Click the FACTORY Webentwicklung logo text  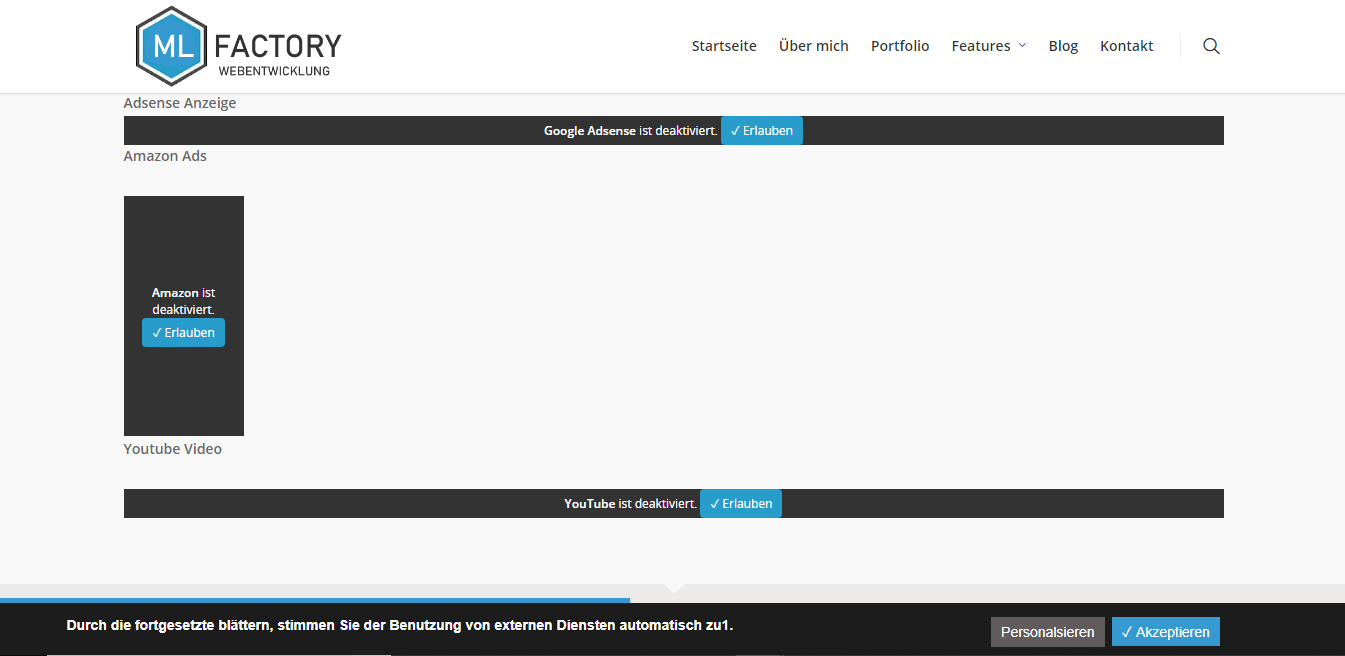coord(278,52)
